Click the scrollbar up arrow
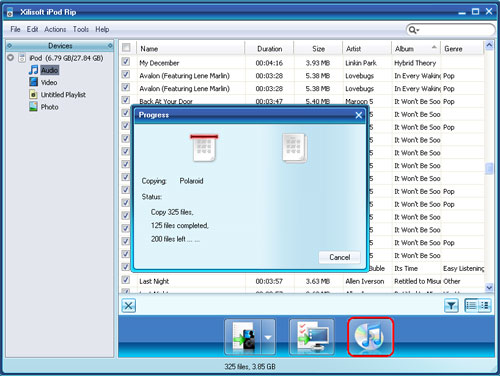This screenshot has height=376, width=500. click(x=489, y=45)
